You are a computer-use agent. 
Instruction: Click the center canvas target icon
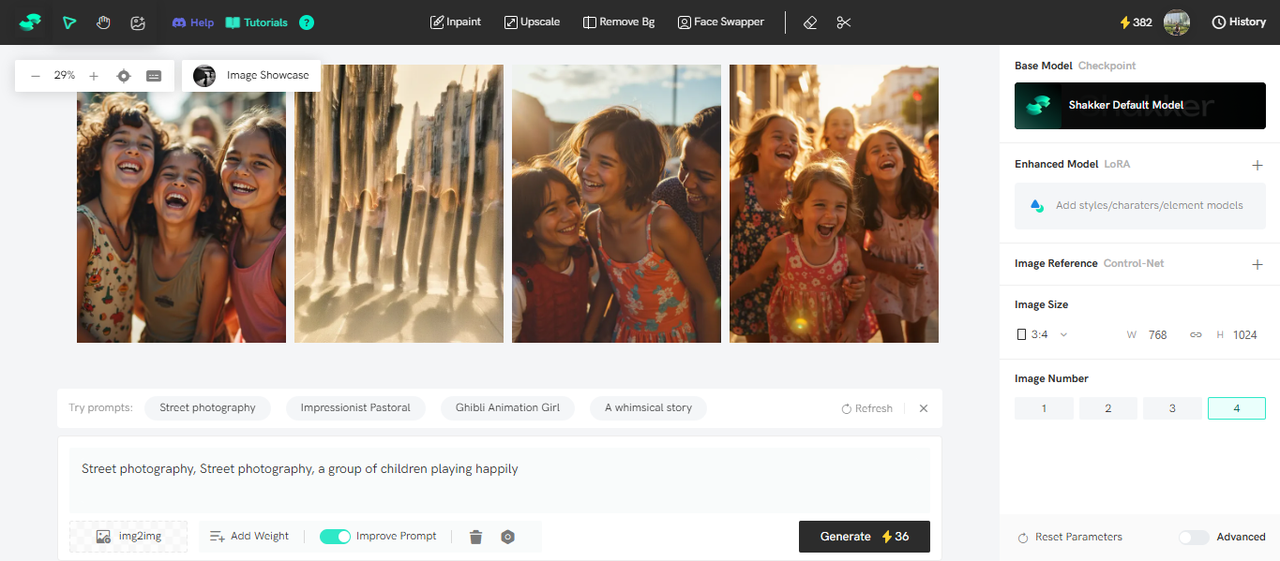[x=124, y=75]
